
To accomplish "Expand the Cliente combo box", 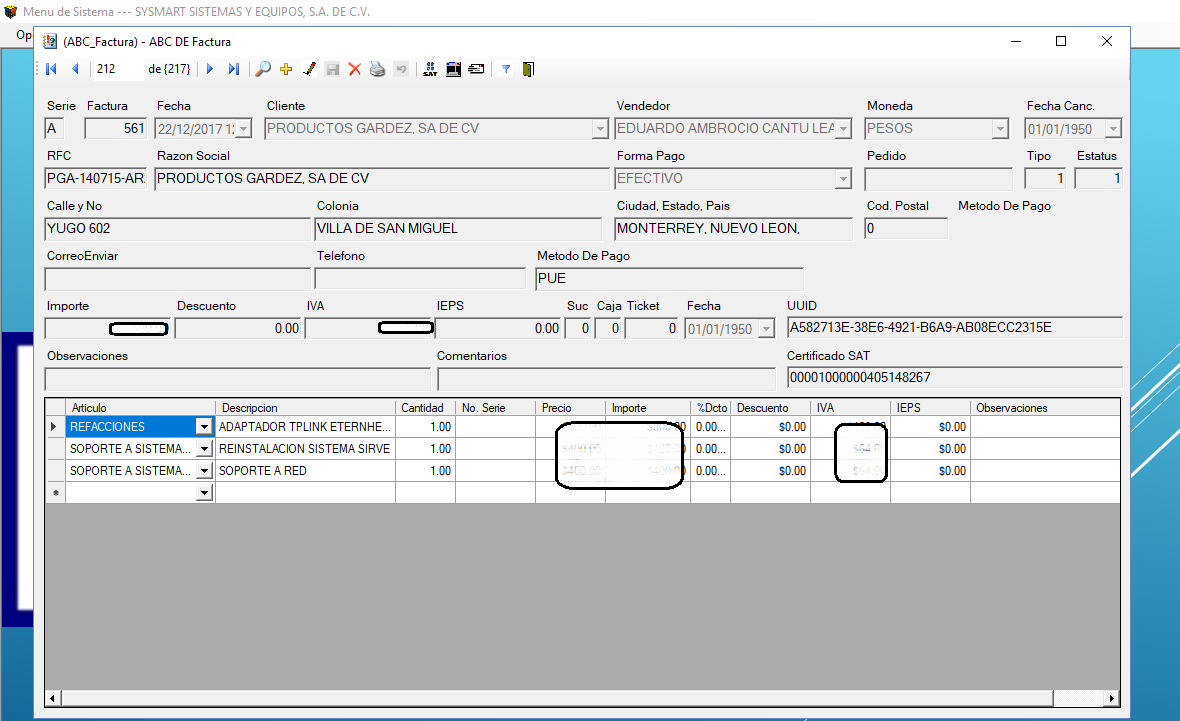I will click(600, 129).
